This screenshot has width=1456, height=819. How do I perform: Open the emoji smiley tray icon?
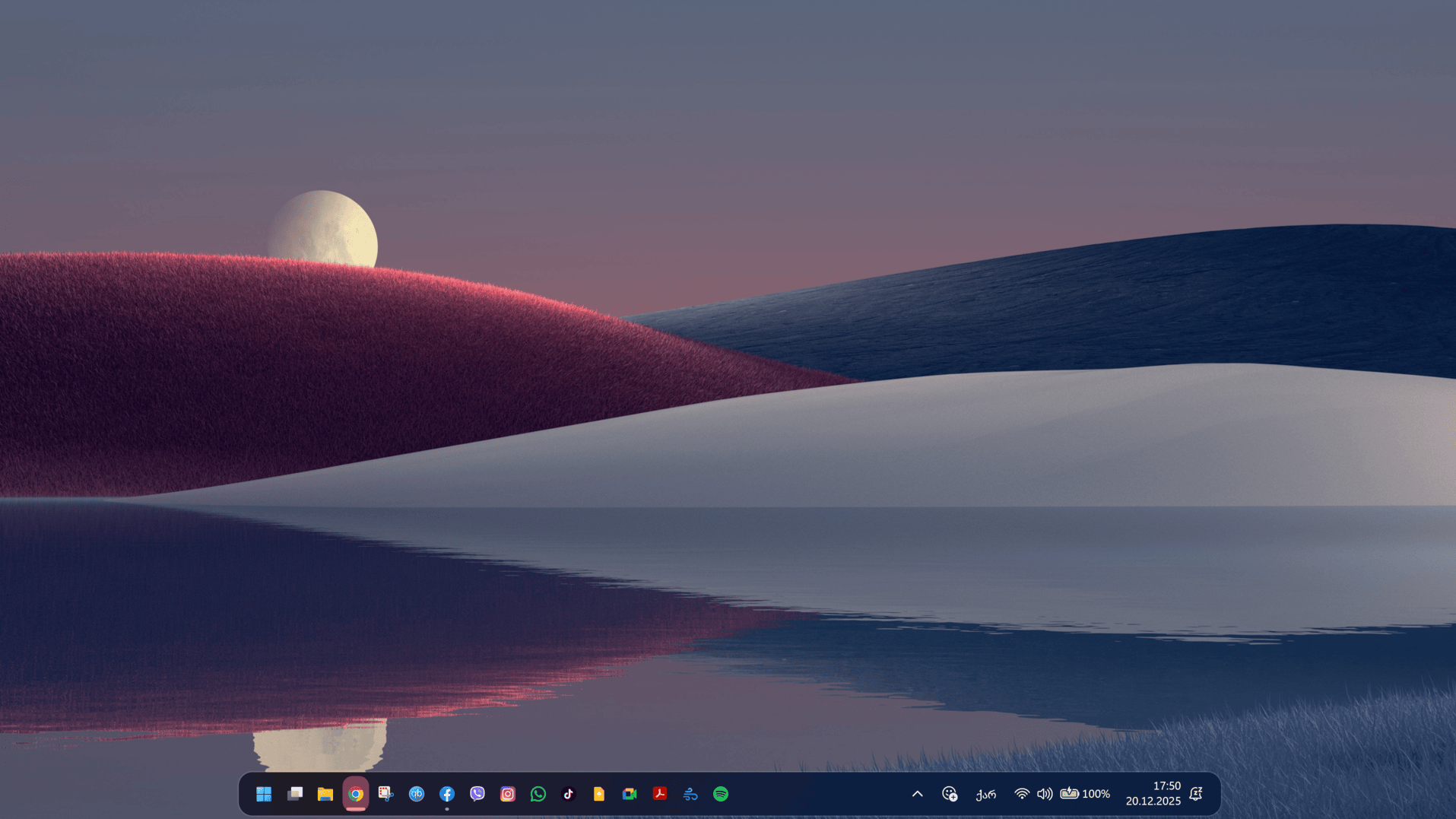950,794
